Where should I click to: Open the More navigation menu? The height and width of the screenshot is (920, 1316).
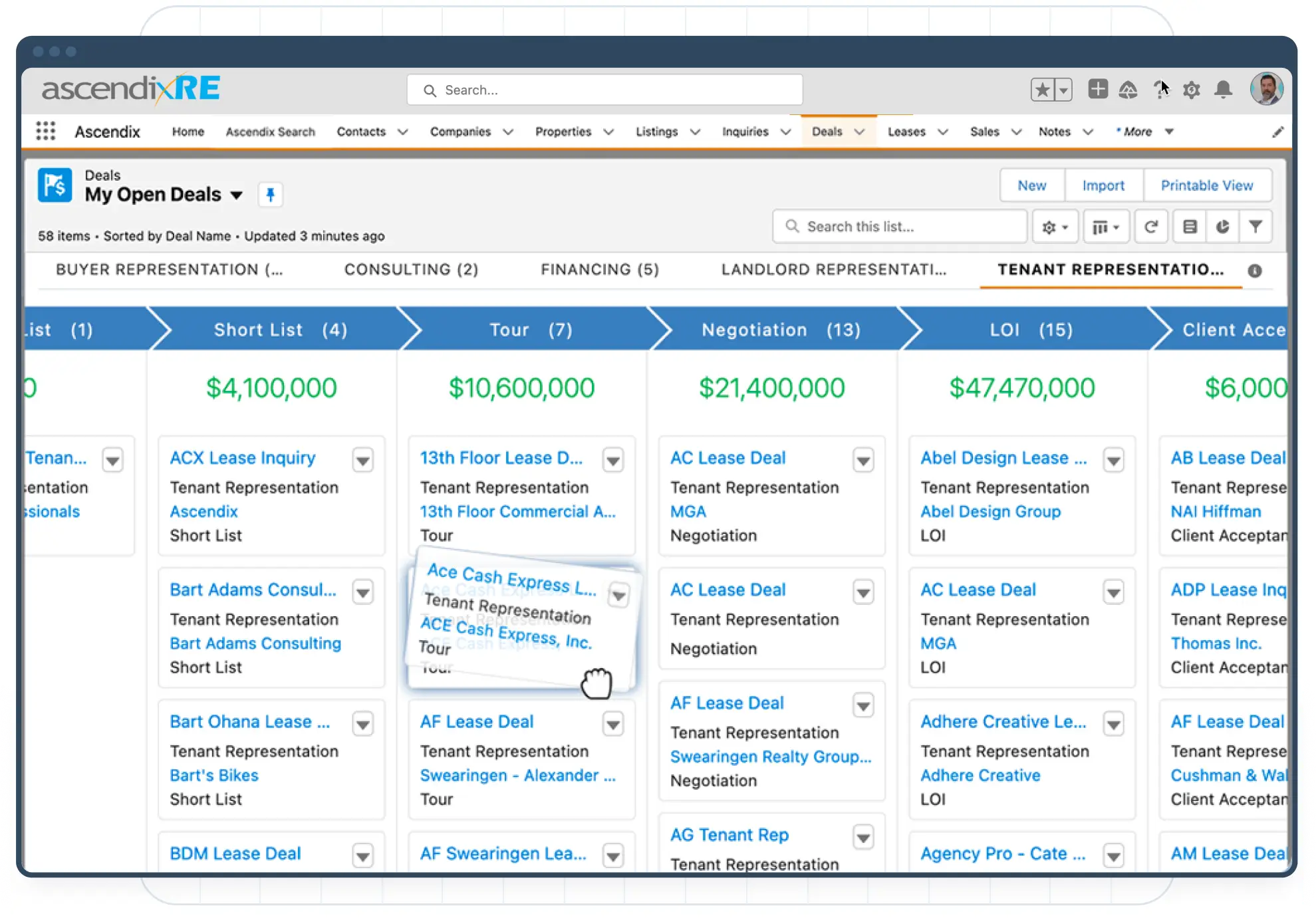click(x=1144, y=132)
